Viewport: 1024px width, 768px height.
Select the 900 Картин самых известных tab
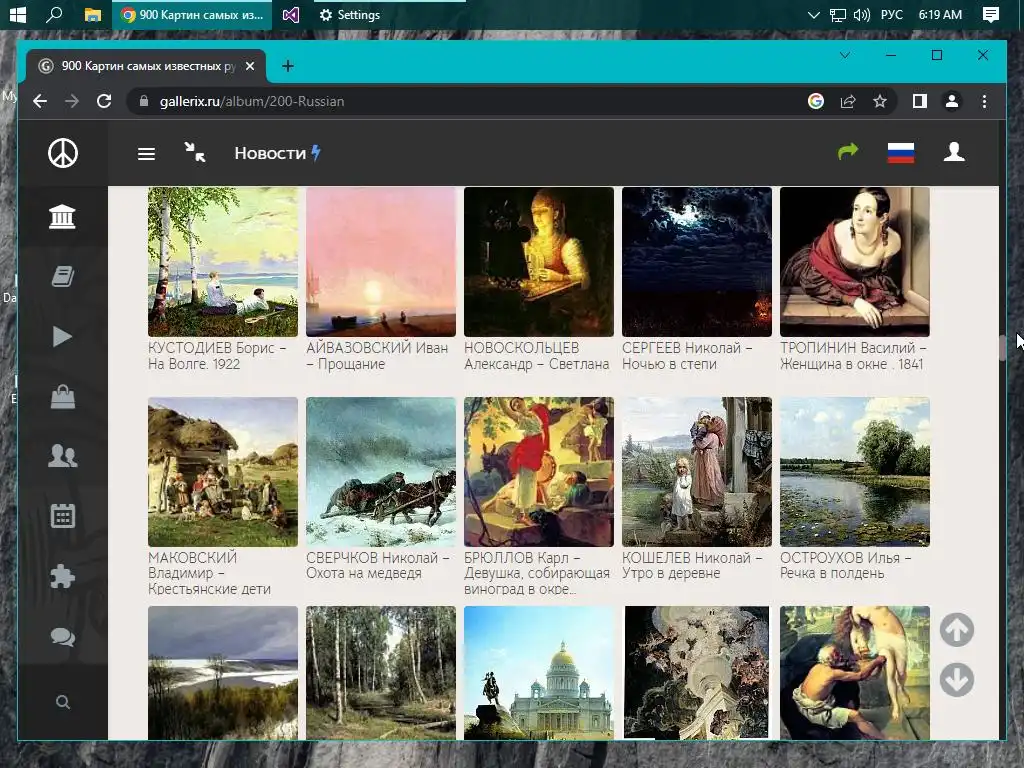pyautogui.click(x=146, y=66)
